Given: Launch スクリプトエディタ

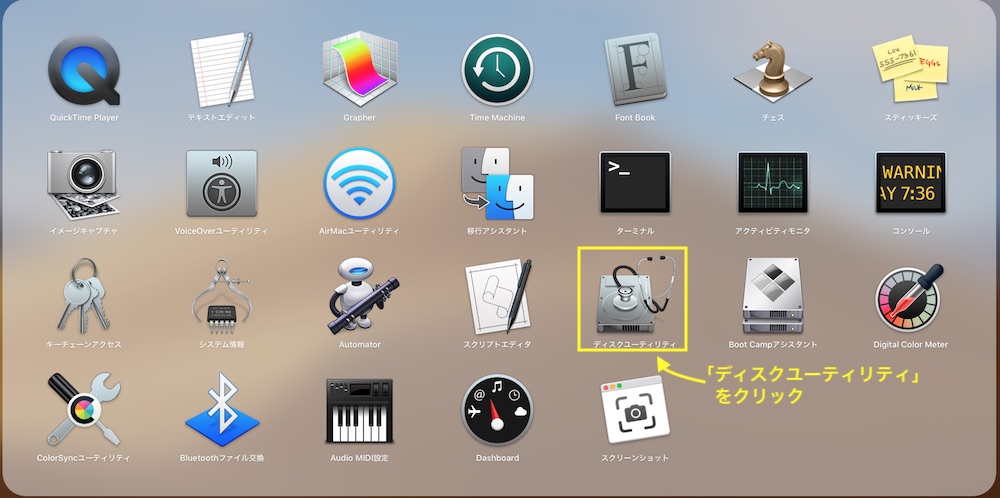Looking at the screenshot, I should pos(499,297).
